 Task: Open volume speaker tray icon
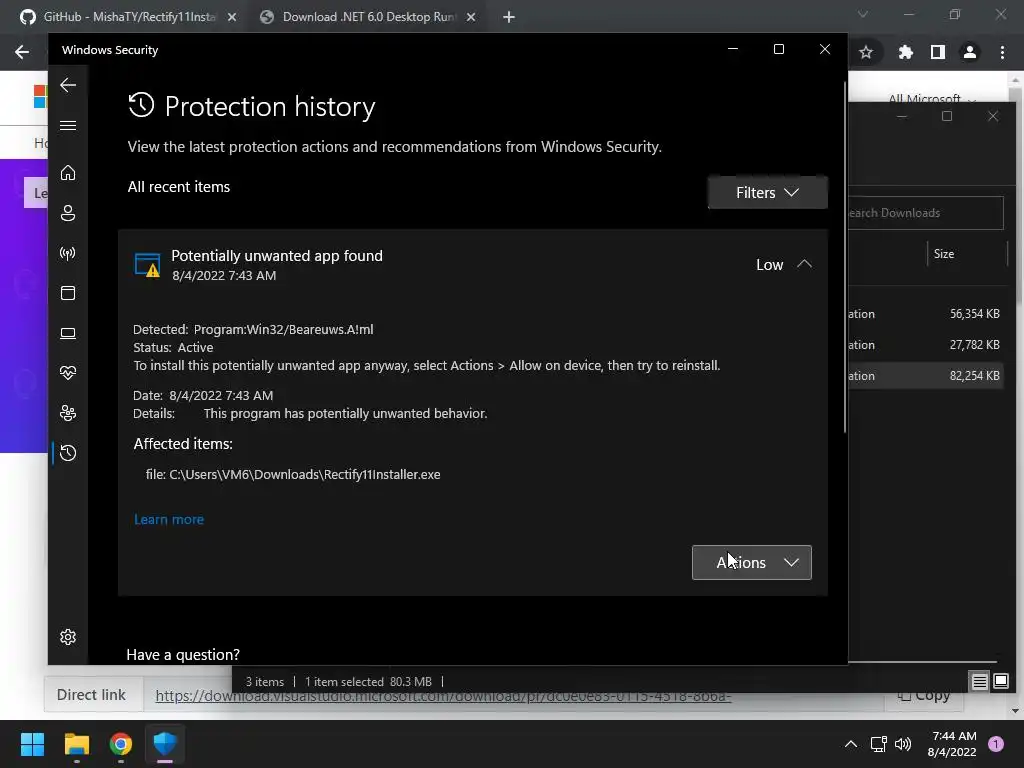pyautogui.click(x=903, y=744)
